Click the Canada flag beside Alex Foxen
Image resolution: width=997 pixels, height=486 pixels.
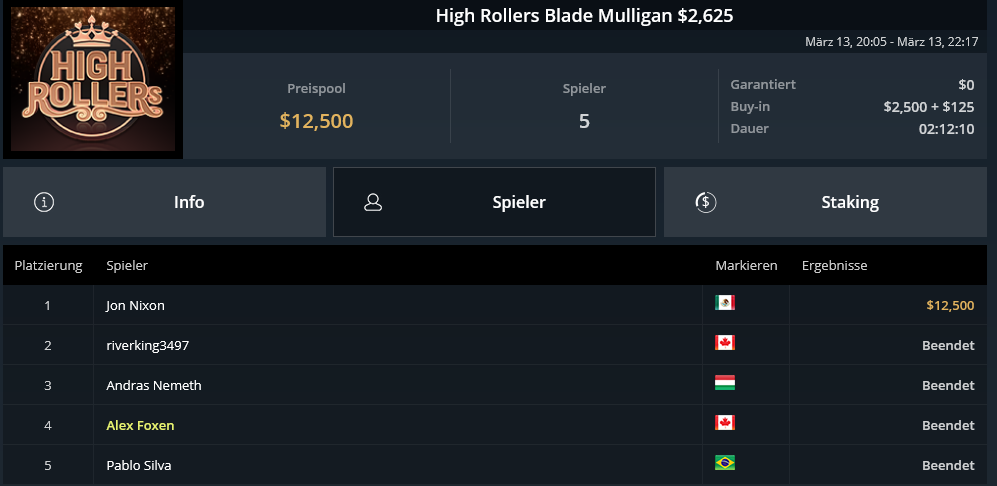(725, 422)
